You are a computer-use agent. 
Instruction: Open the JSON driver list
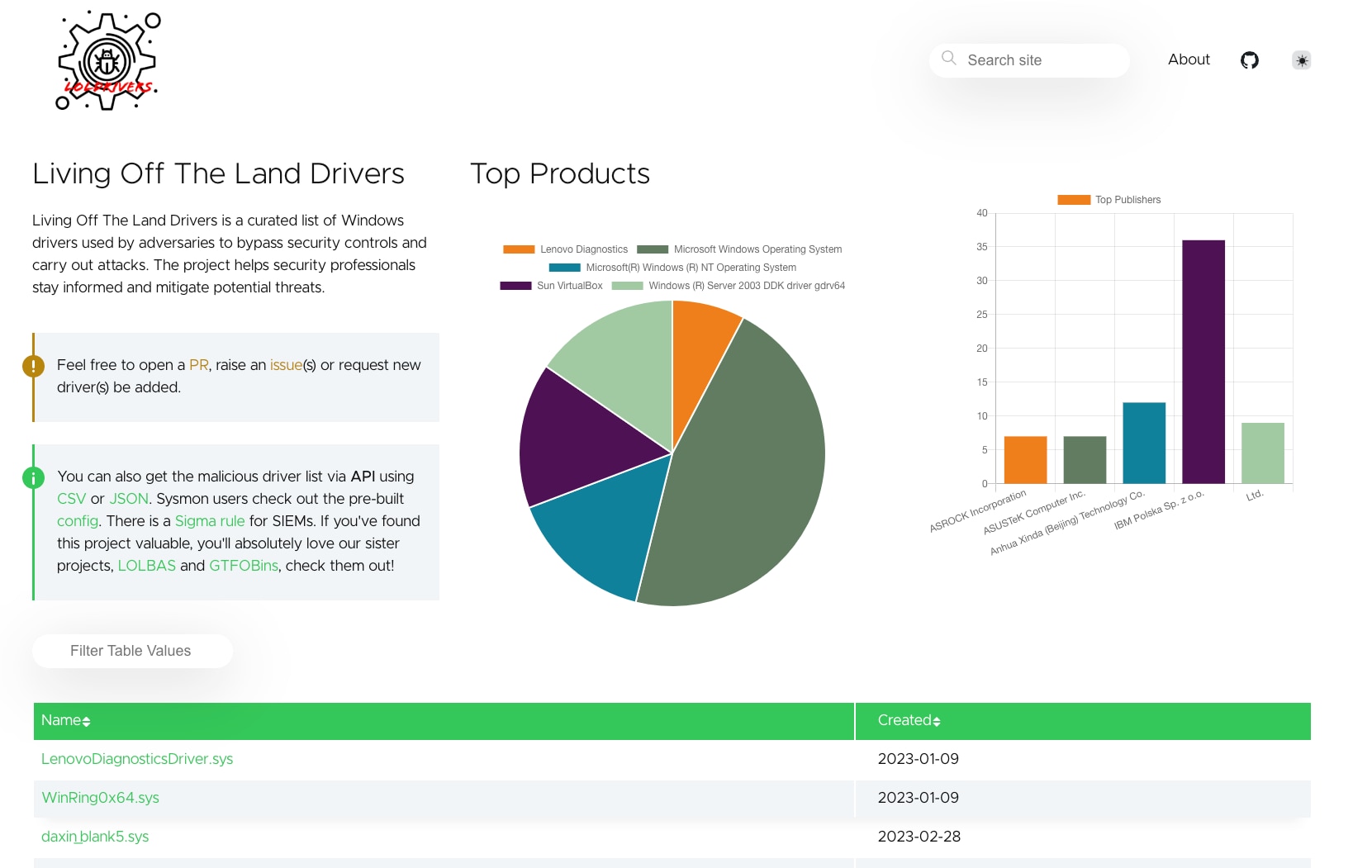[129, 499]
